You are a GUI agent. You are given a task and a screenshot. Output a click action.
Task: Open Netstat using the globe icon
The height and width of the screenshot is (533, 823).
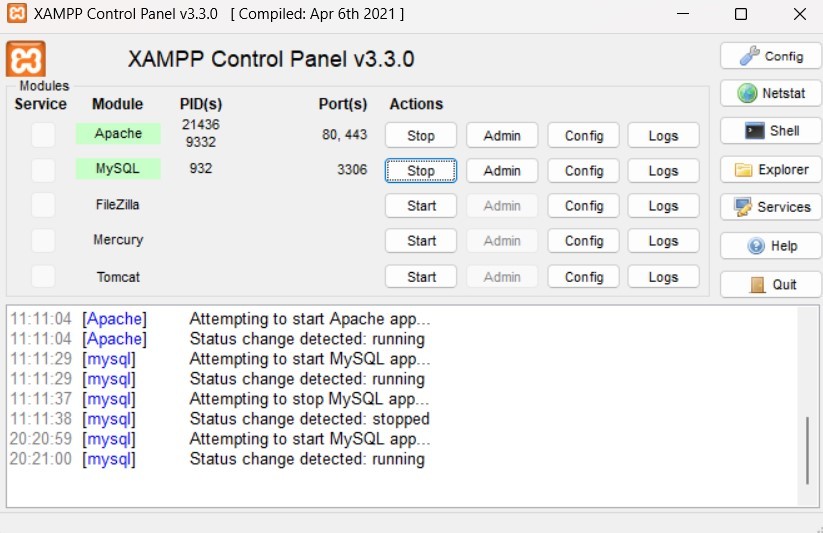[x=748, y=93]
